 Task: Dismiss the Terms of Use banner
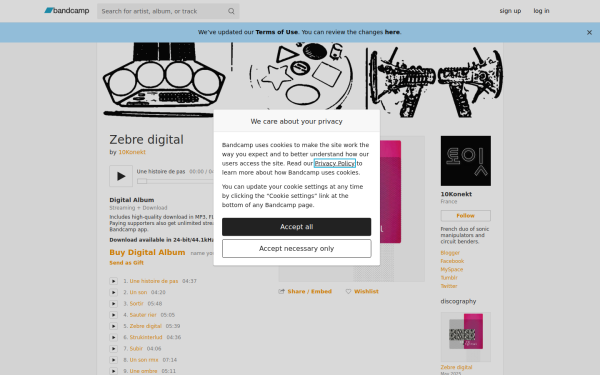point(589,33)
